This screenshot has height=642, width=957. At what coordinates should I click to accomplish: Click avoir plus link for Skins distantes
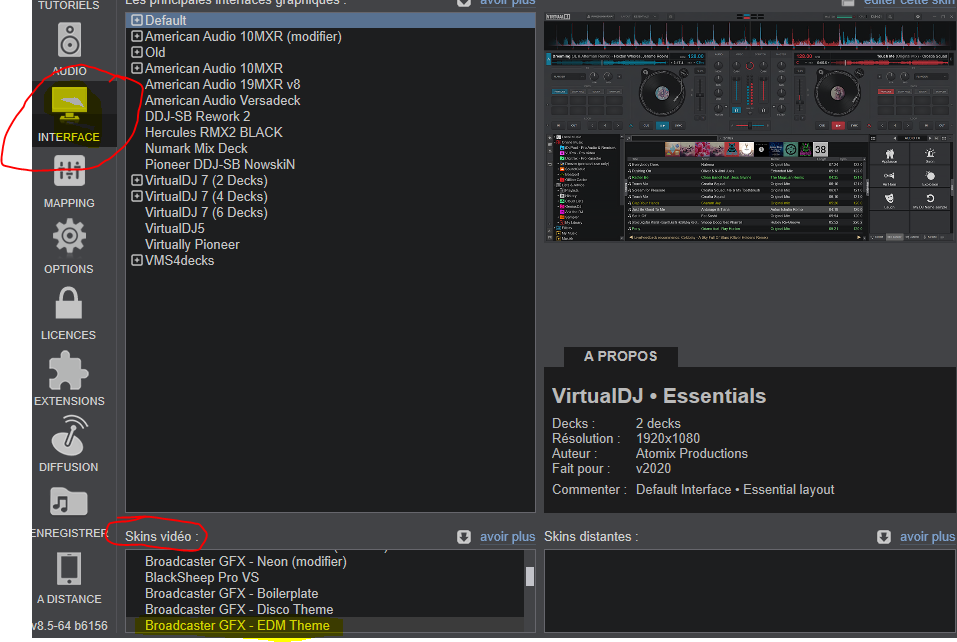click(927, 536)
